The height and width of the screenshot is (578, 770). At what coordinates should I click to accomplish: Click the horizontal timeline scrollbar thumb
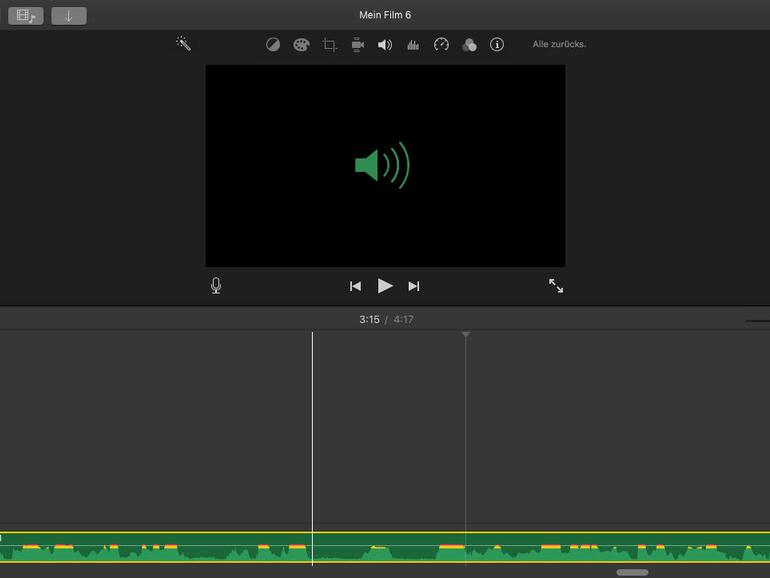tap(632, 572)
